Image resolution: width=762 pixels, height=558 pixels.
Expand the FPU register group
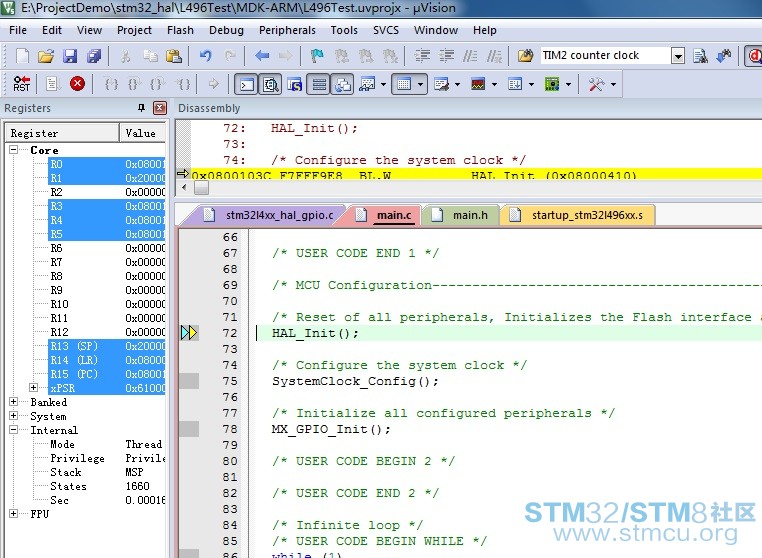coord(14,513)
